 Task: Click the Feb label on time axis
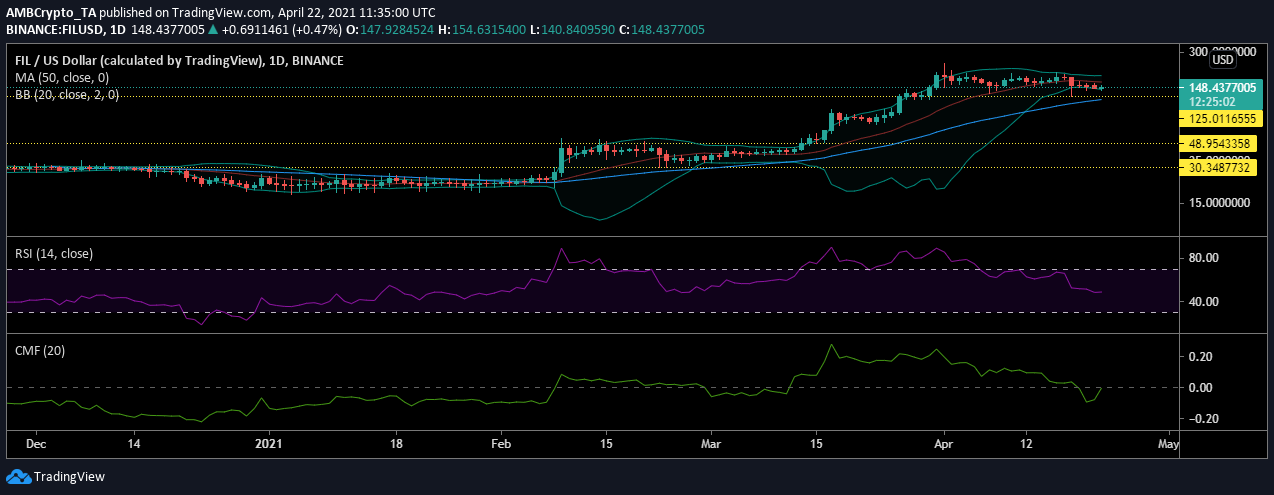coord(501,441)
